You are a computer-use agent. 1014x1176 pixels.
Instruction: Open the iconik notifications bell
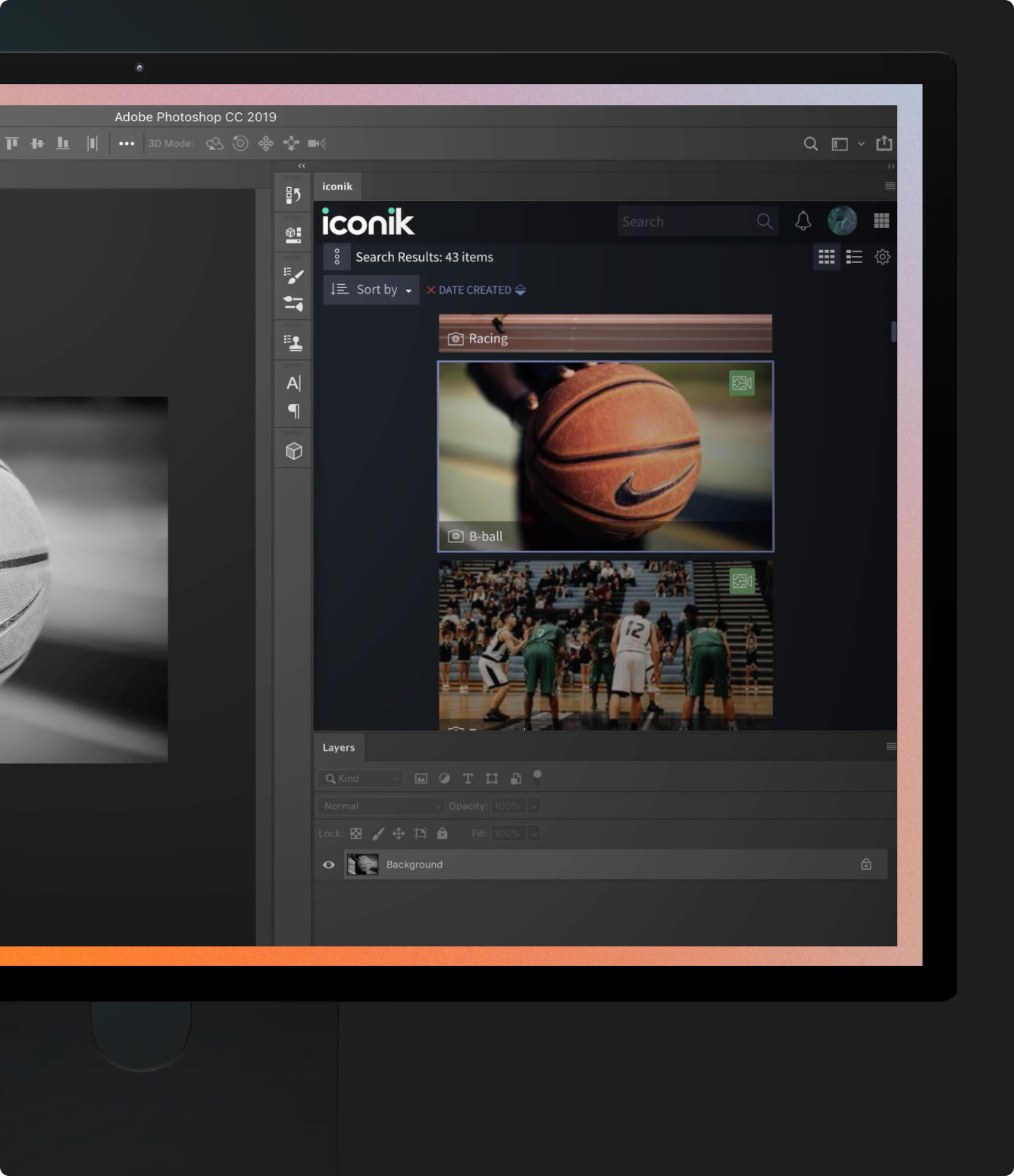[x=803, y=220]
